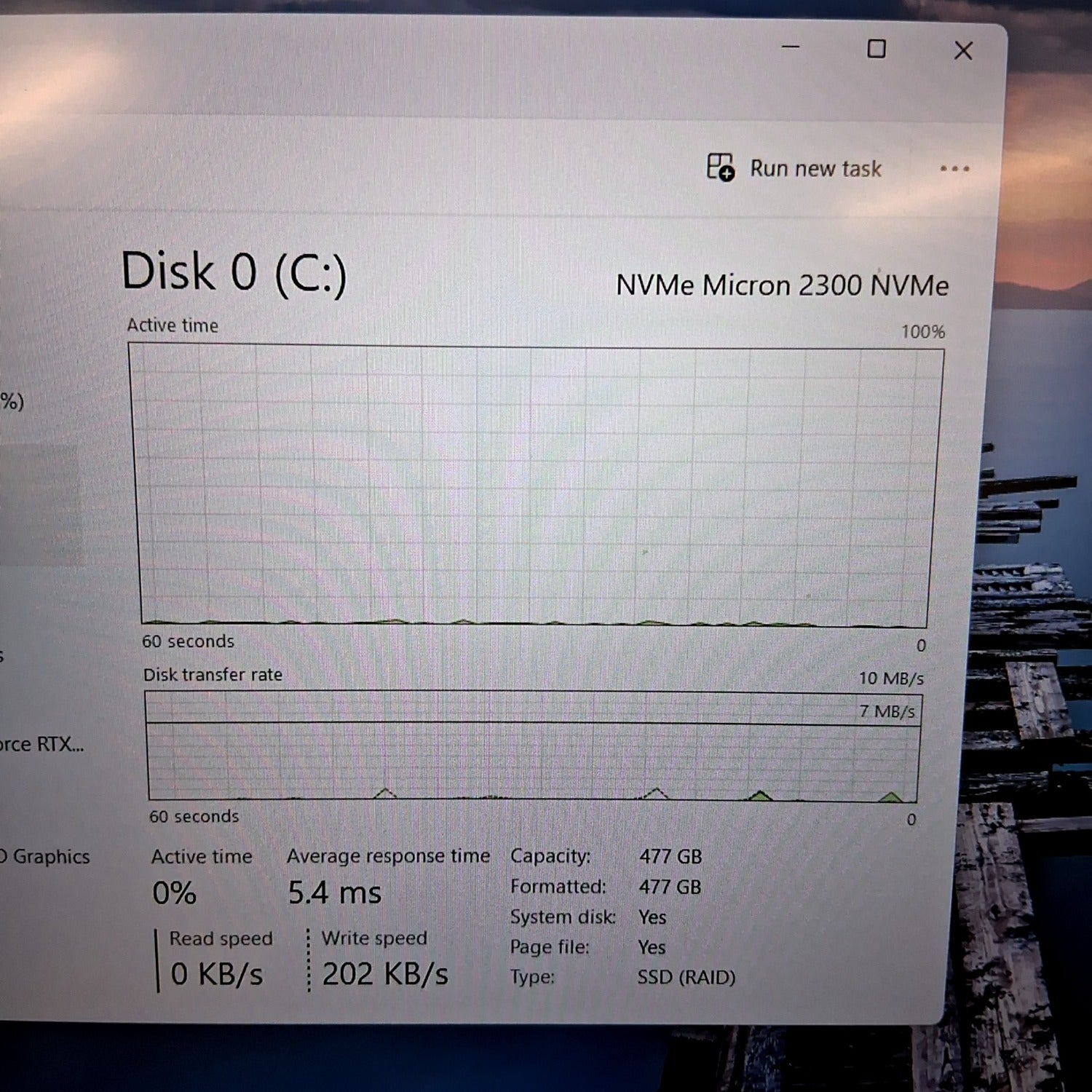The image size is (1092, 1092).
Task: Click the 202 KB/s Write speed value
Action: tap(384, 973)
